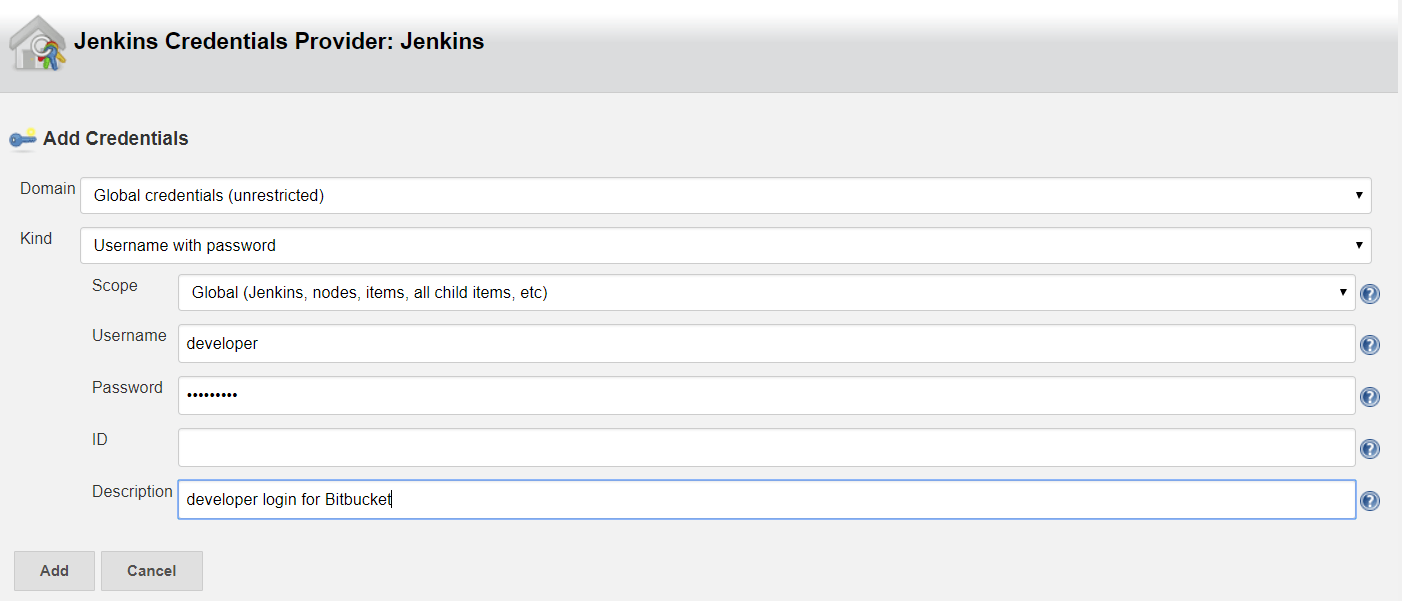This screenshot has height=601, width=1402.
Task: Click the Description field label
Action: 132,492
